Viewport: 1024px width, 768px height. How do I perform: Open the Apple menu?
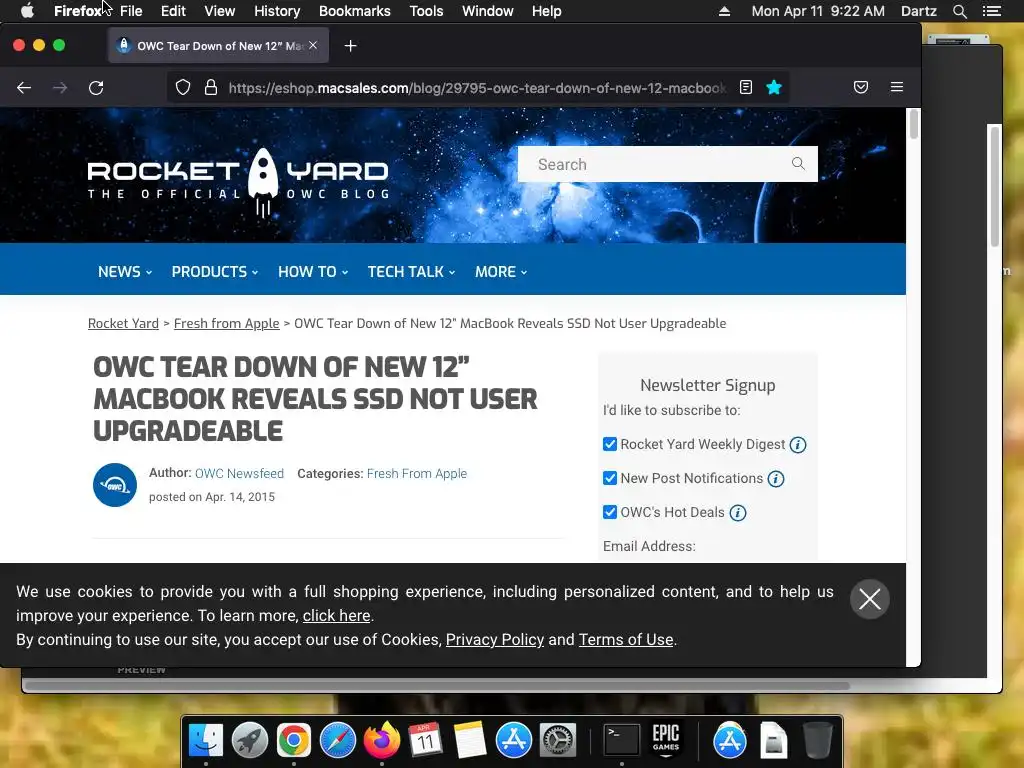coord(27,11)
